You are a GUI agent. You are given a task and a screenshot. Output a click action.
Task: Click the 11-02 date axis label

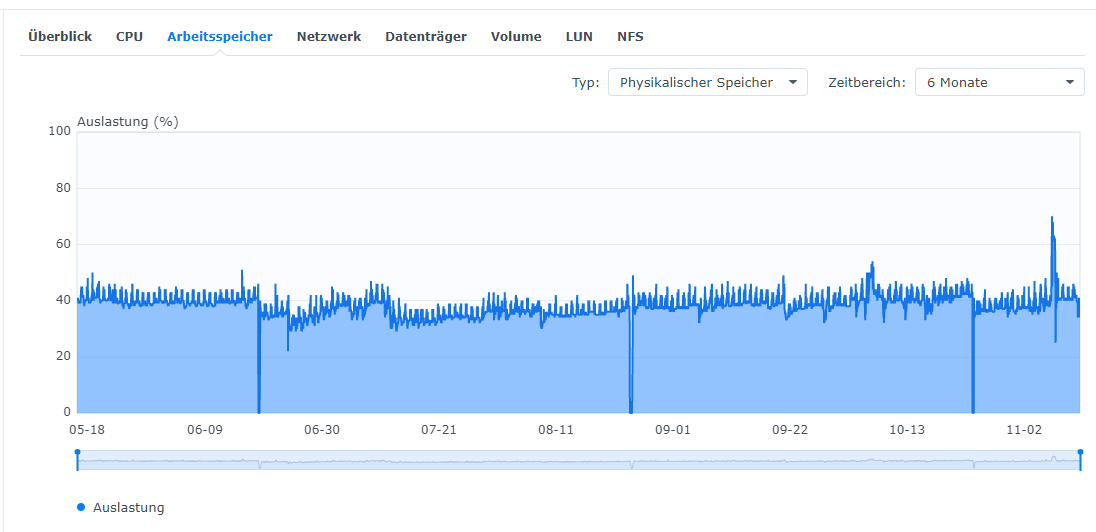tap(1024, 429)
